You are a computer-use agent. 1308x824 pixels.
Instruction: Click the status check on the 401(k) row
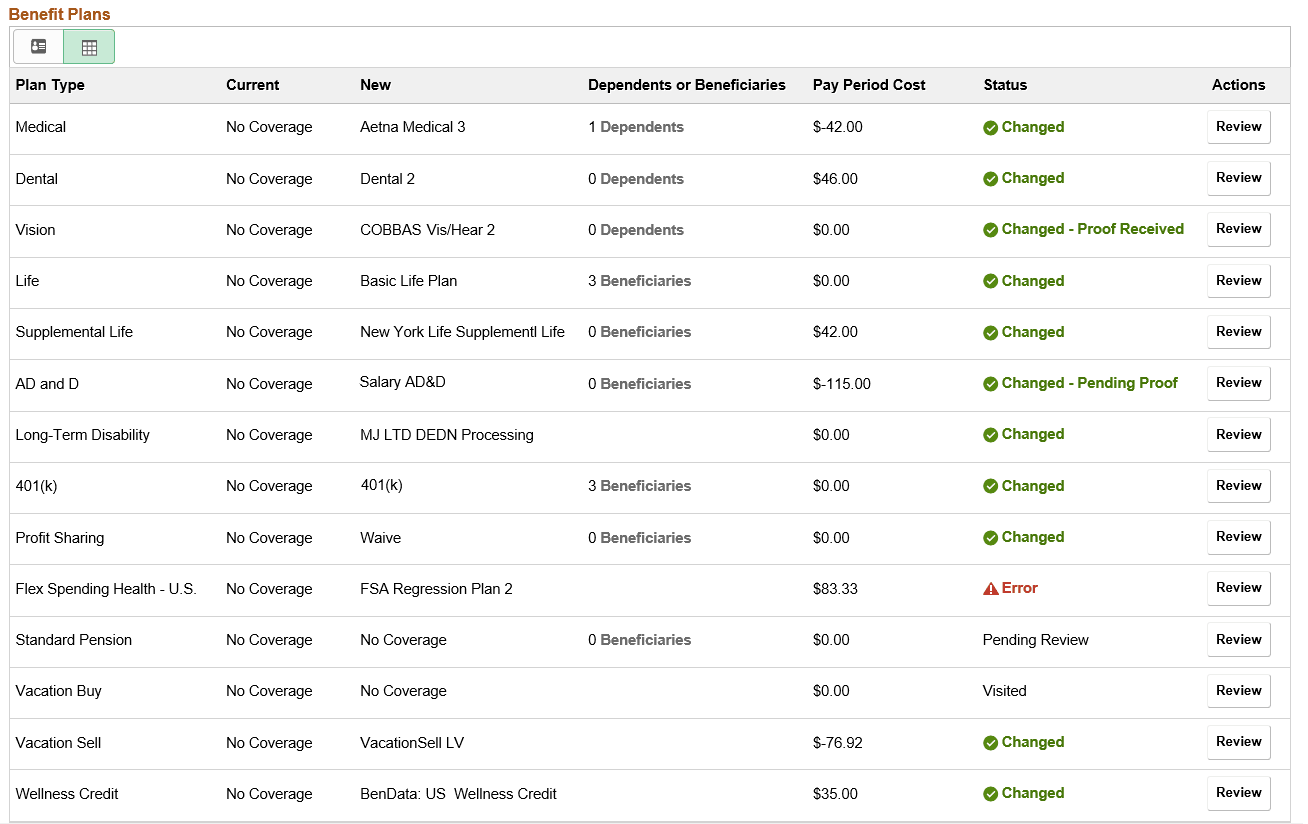coord(990,486)
